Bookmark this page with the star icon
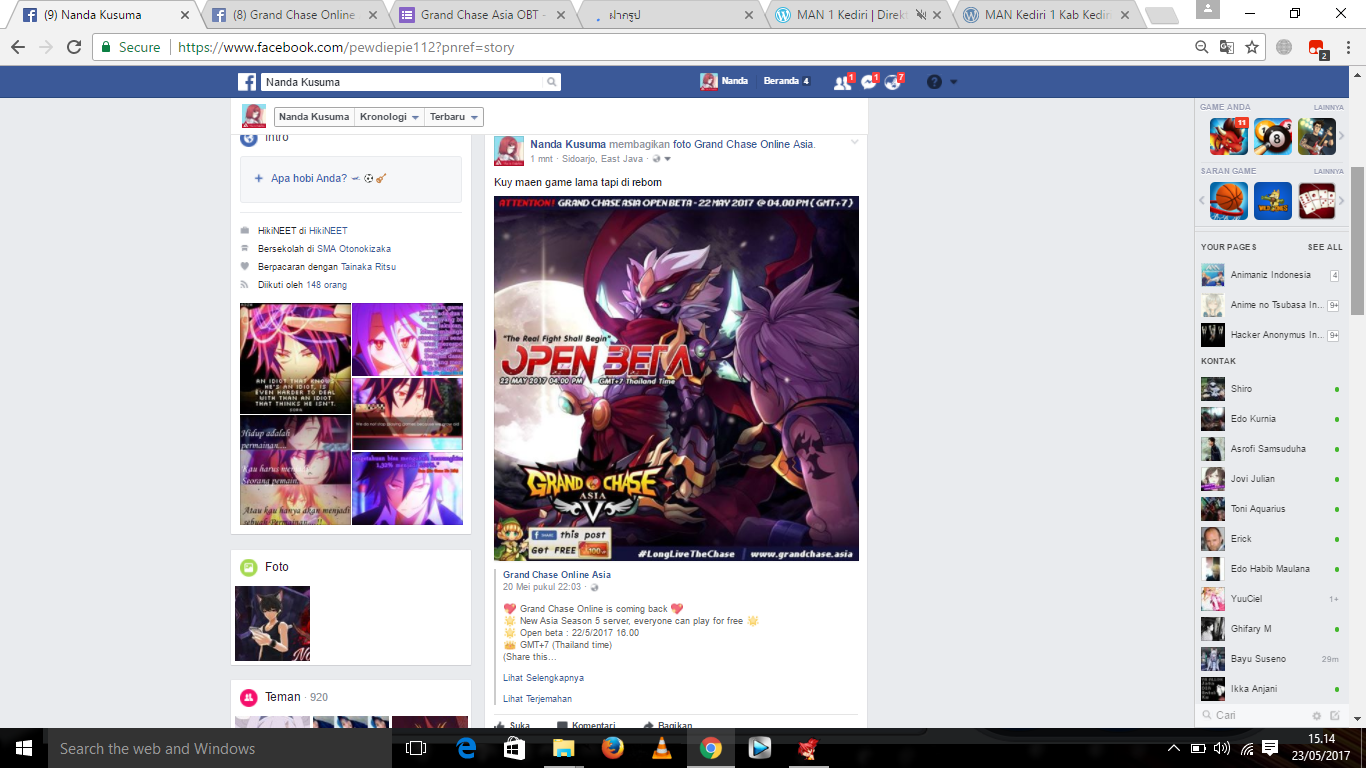This screenshot has width=1366, height=768. point(1251,47)
